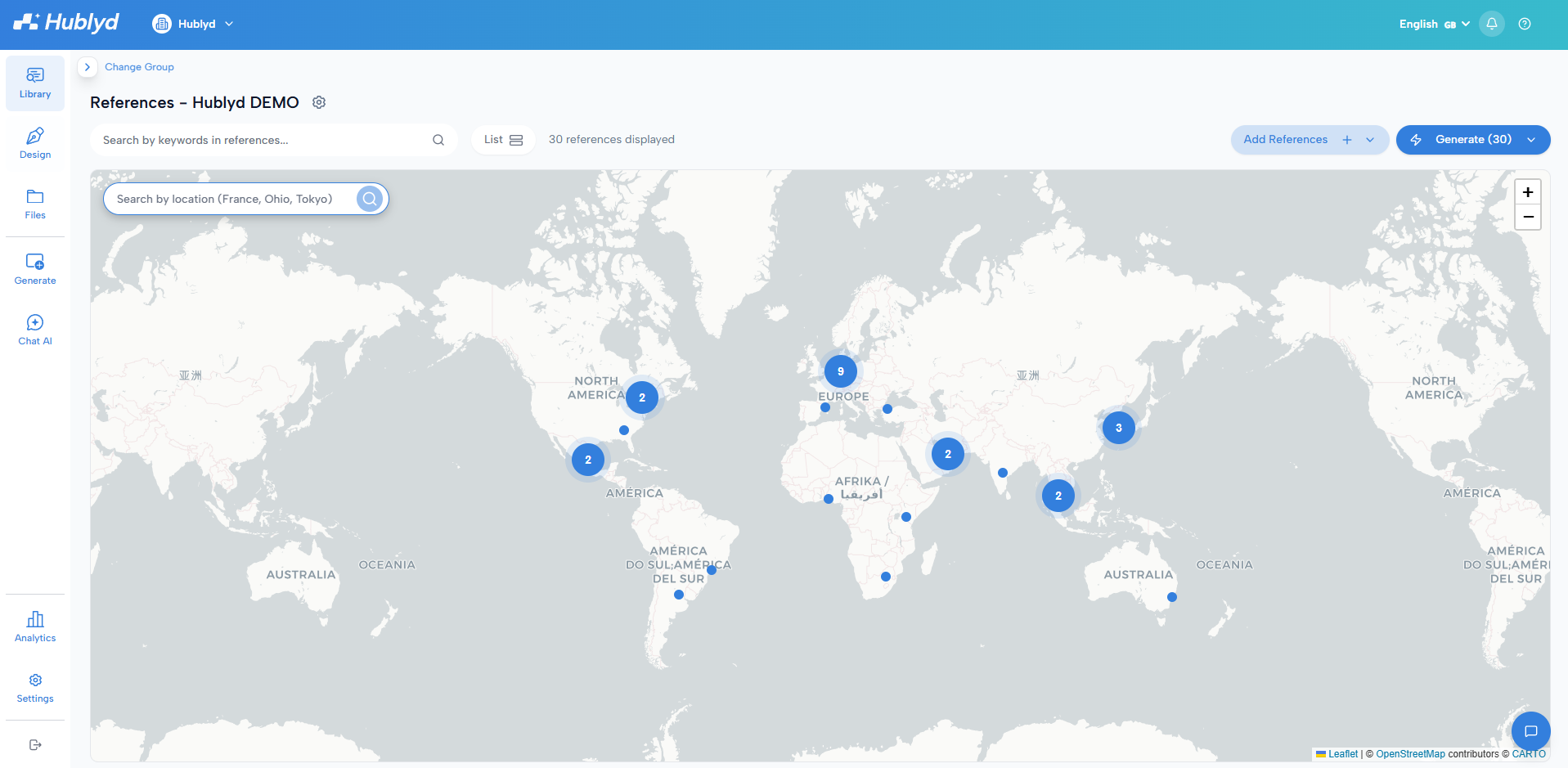
Task: Open Analytics from the sidebar
Action: pos(35,627)
